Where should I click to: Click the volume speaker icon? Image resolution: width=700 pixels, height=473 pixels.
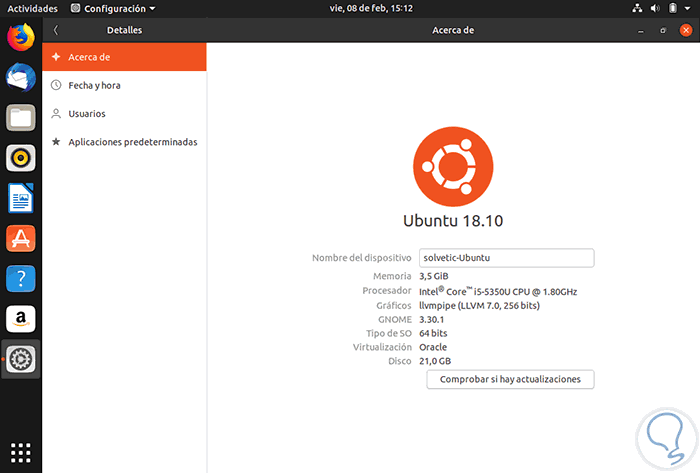point(655,8)
